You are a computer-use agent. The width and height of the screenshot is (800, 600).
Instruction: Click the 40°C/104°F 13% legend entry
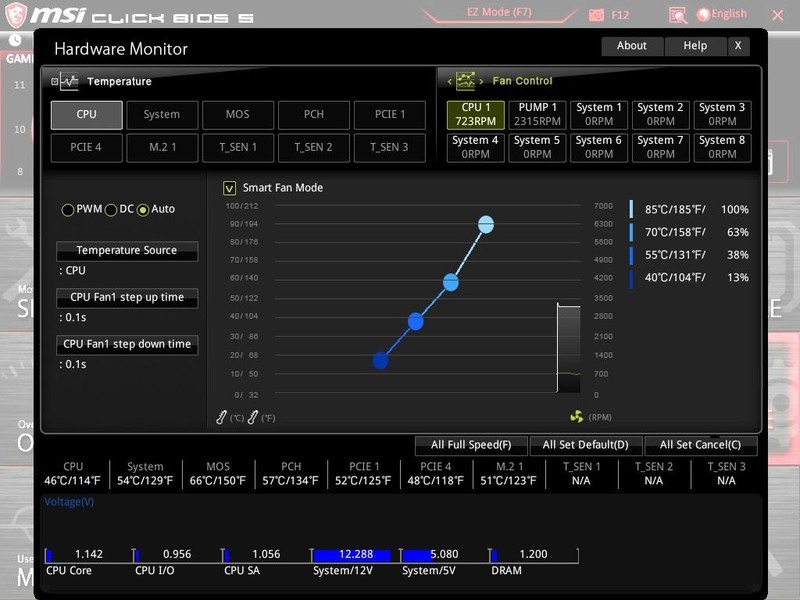(x=689, y=278)
